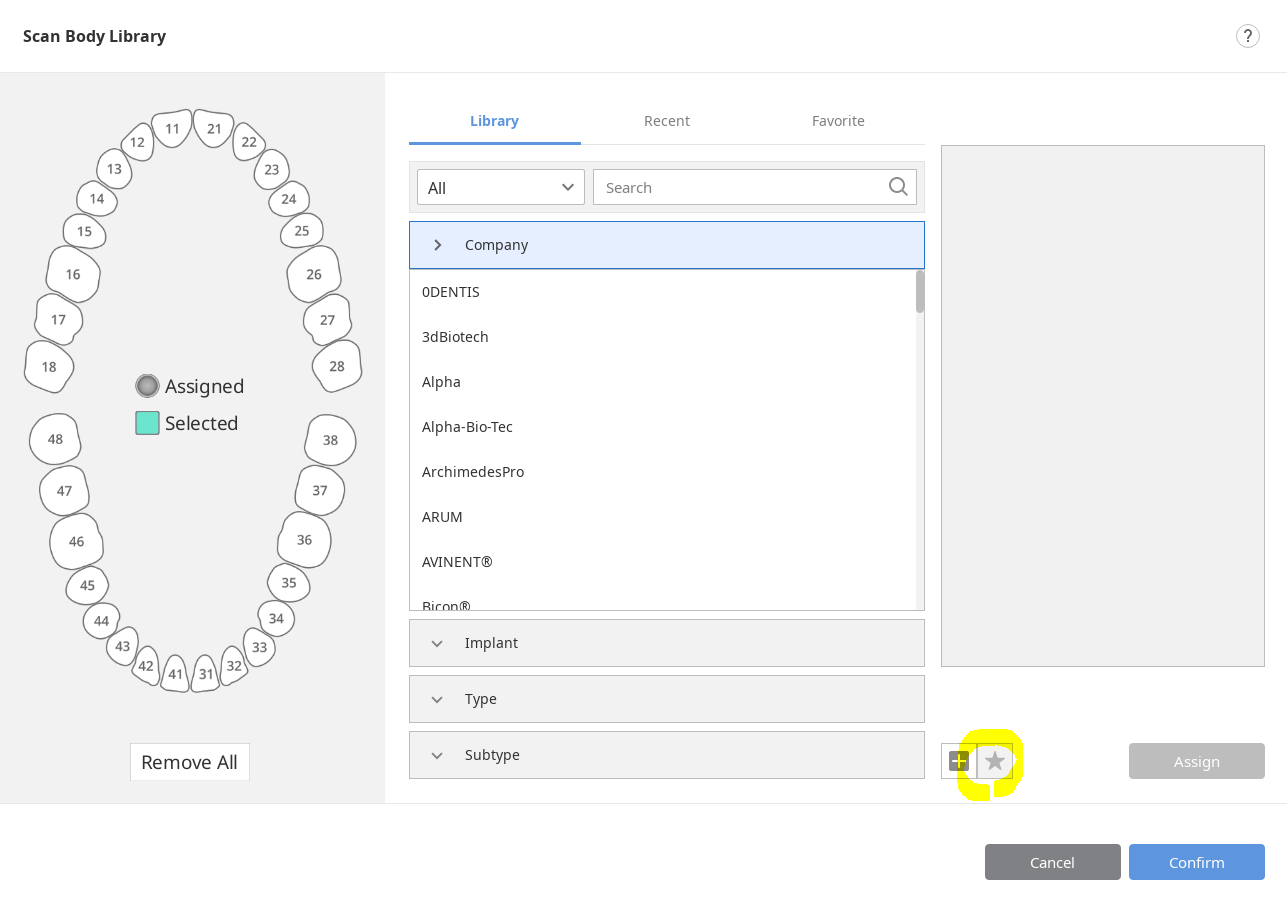Image resolution: width=1287 pixels, height=903 pixels.
Task: Pick tooth 22 on the dental chart
Action: tap(249, 142)
